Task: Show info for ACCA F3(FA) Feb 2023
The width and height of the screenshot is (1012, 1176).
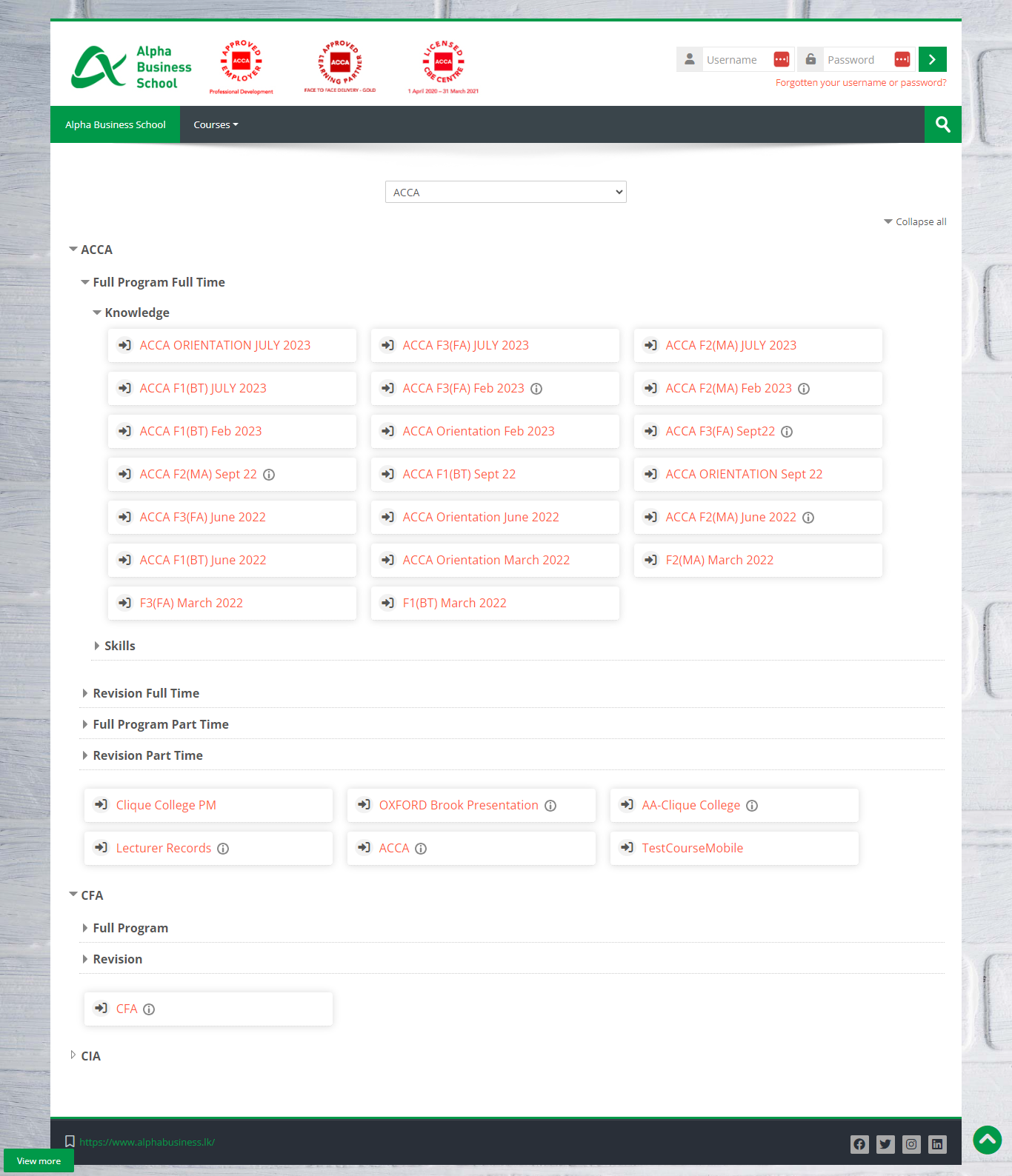Action: pos(536,389)
